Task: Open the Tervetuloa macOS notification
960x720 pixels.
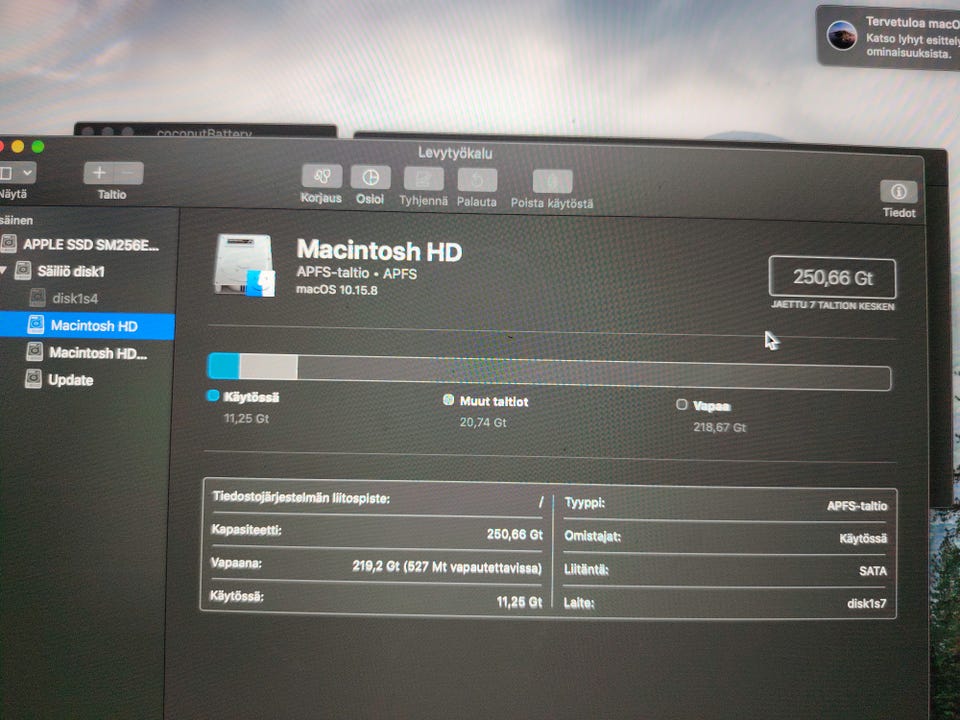Action: (x=889, y=37)
